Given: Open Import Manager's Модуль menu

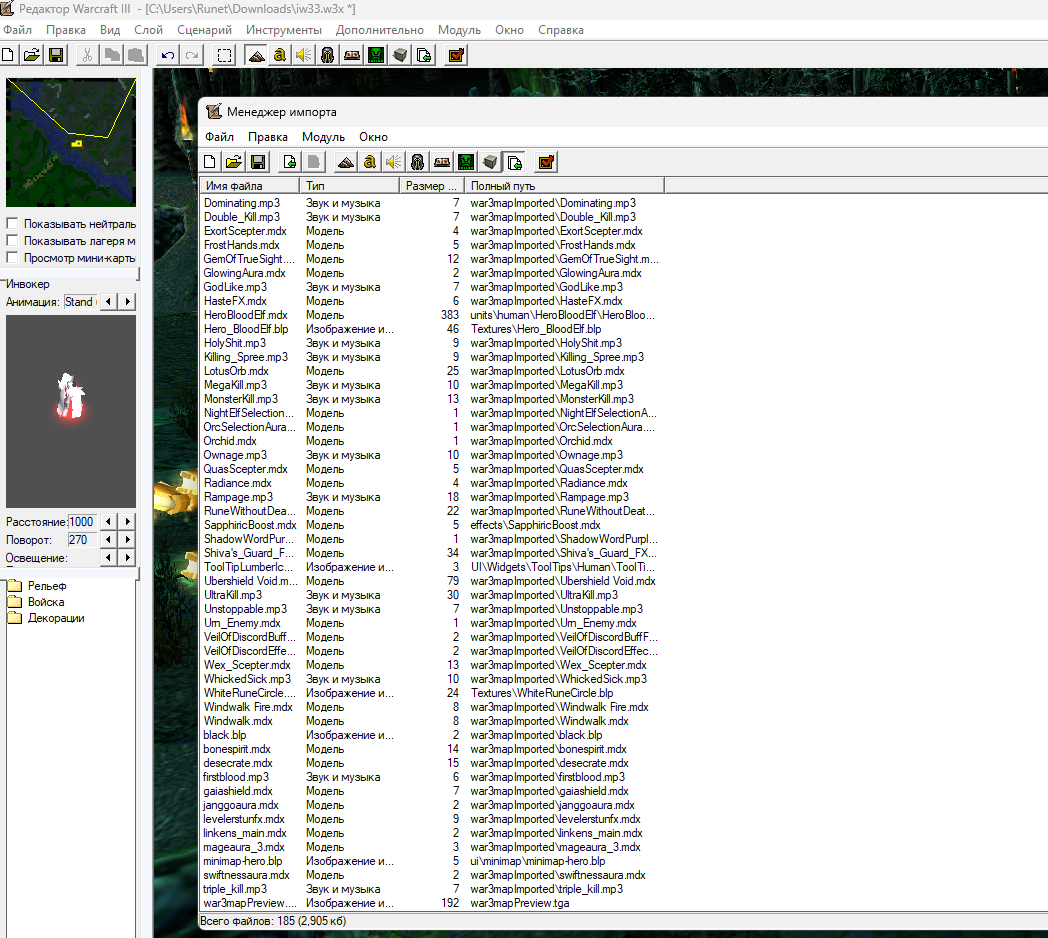Looking at the screenshot, I should [x=323, y=136].
